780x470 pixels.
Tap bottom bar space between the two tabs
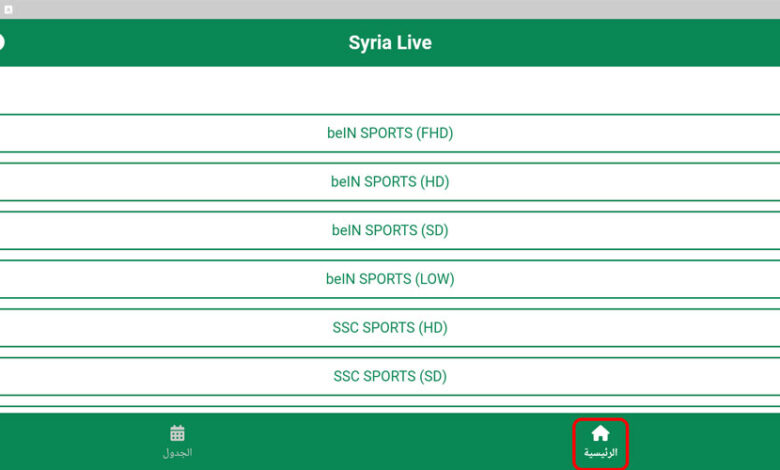coord(390,442)
